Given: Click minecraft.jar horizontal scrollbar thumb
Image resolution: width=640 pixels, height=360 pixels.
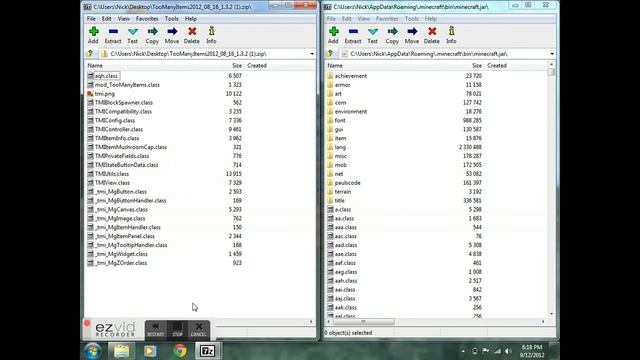Looking at the screenshot, I should click(x=363, y=322).
